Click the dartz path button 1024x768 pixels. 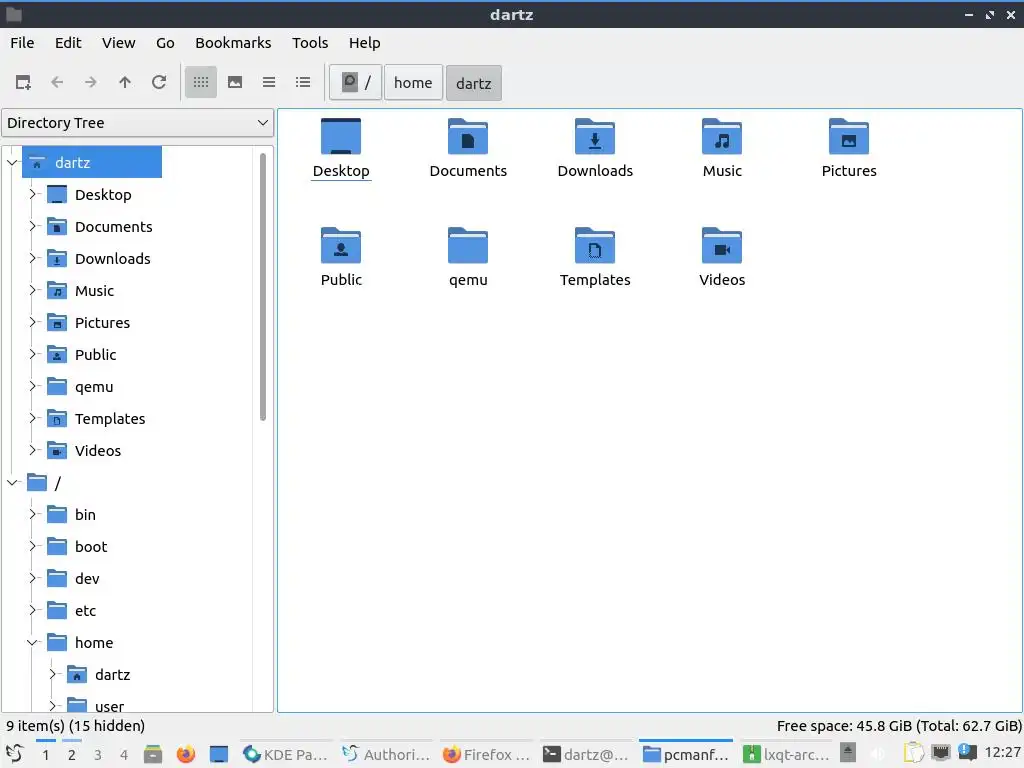[x=473, y=83]
